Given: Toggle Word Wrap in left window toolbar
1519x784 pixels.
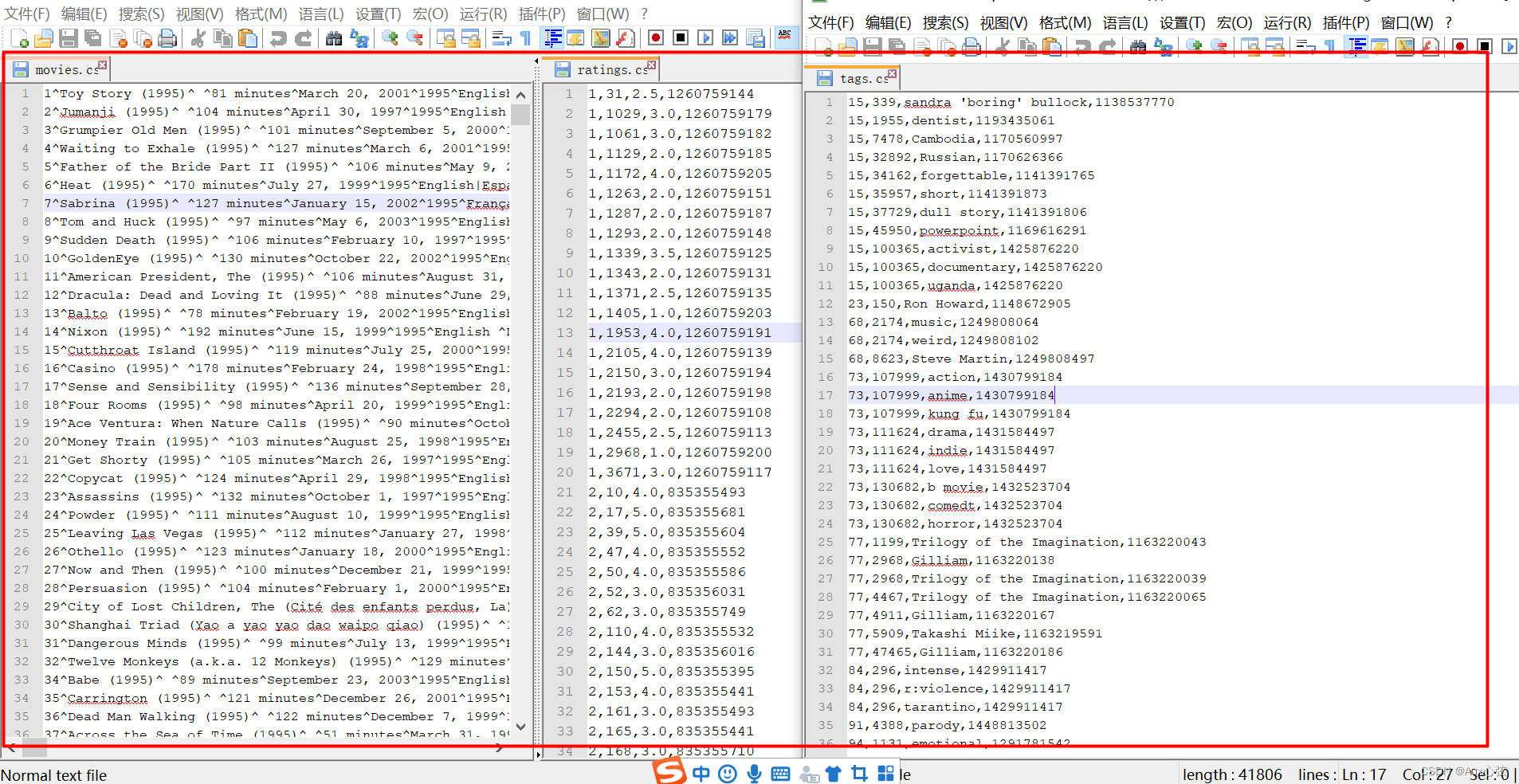Looking at the screenshot, I should [x=501, y=38].
